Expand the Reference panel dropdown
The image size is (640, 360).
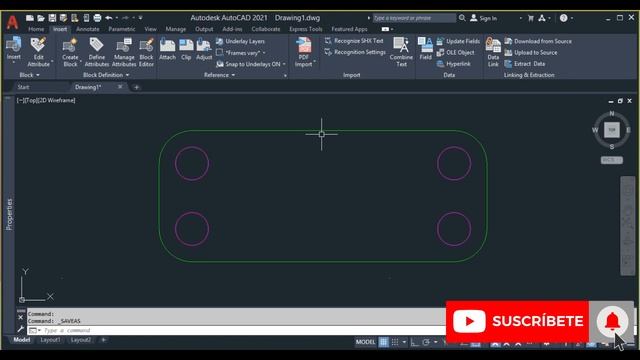tap(220, 75)
